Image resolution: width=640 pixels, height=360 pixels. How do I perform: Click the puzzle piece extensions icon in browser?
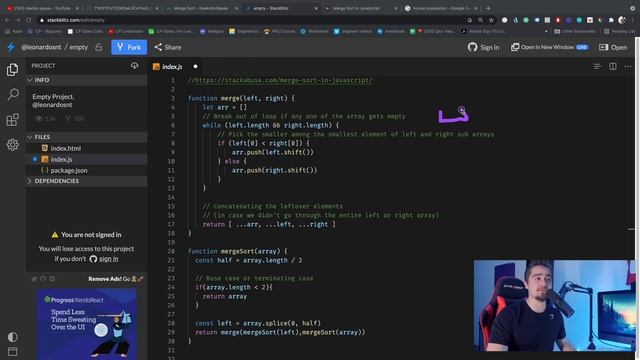coord(611,20)
